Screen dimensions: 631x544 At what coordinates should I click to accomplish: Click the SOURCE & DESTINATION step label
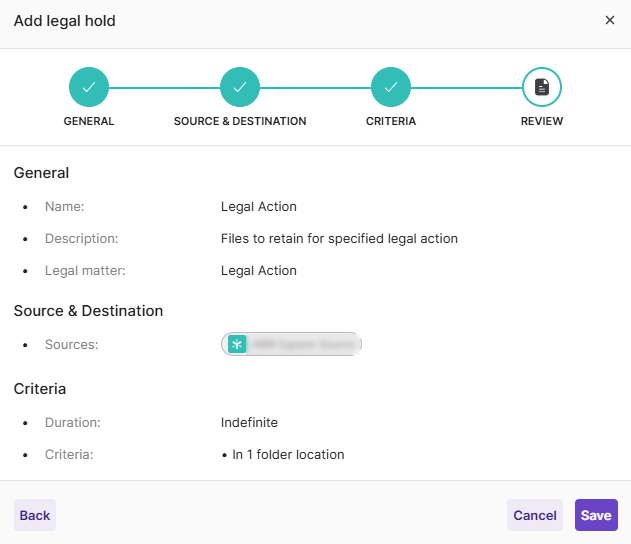tap(240, 121)
